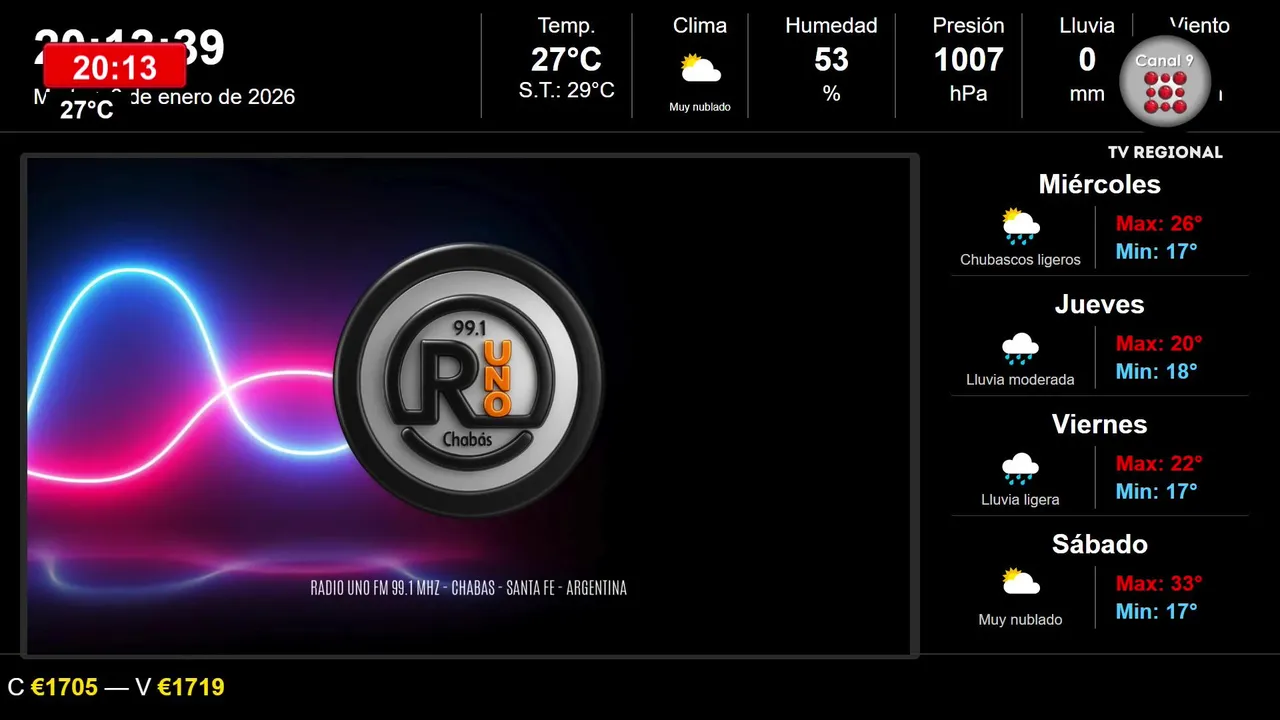Click the Jueves day heading
The width and height of the screenshot is (1280, 720).
(x=1099, y=304)
